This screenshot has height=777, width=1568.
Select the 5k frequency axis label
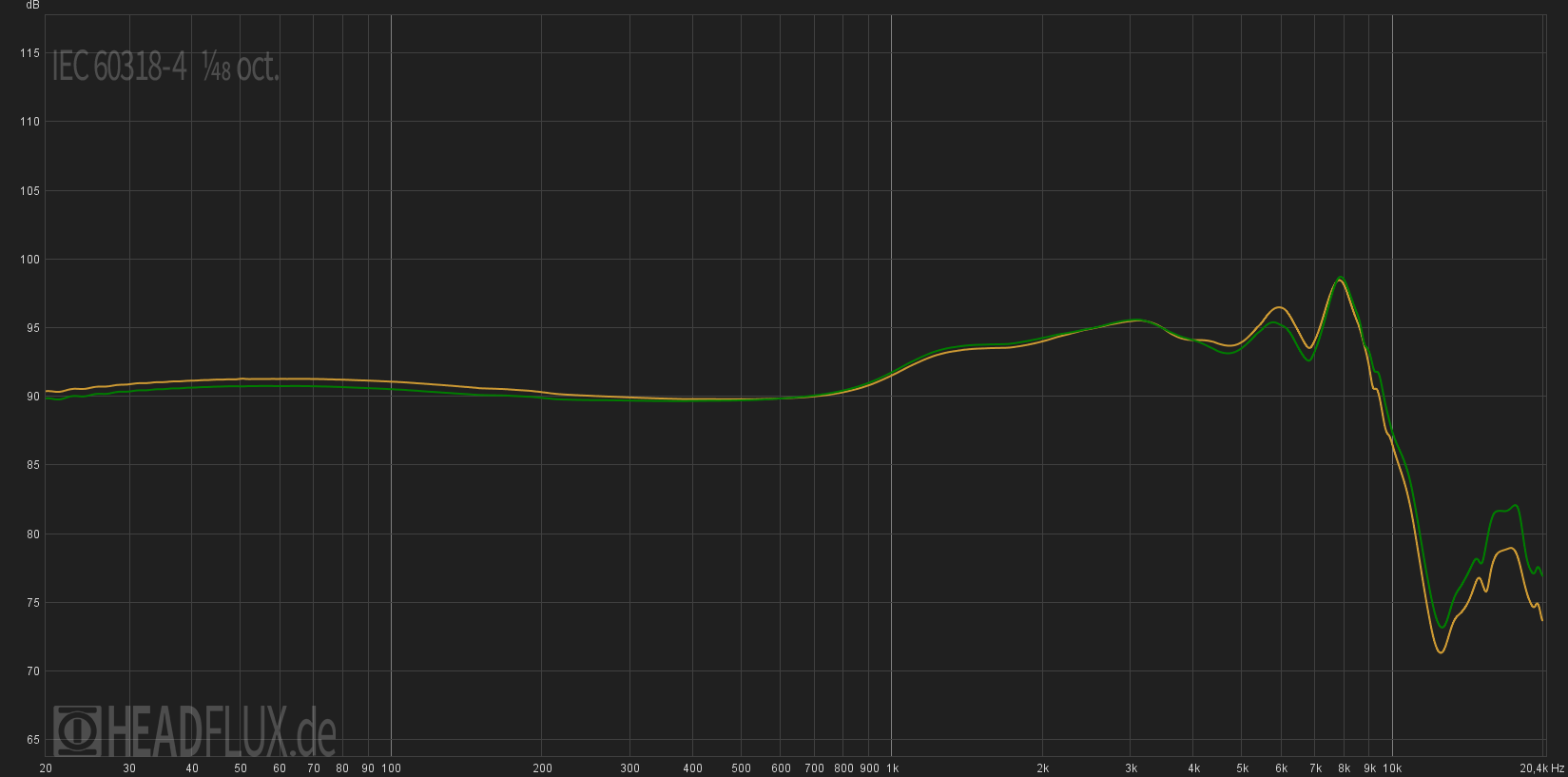1242,768
